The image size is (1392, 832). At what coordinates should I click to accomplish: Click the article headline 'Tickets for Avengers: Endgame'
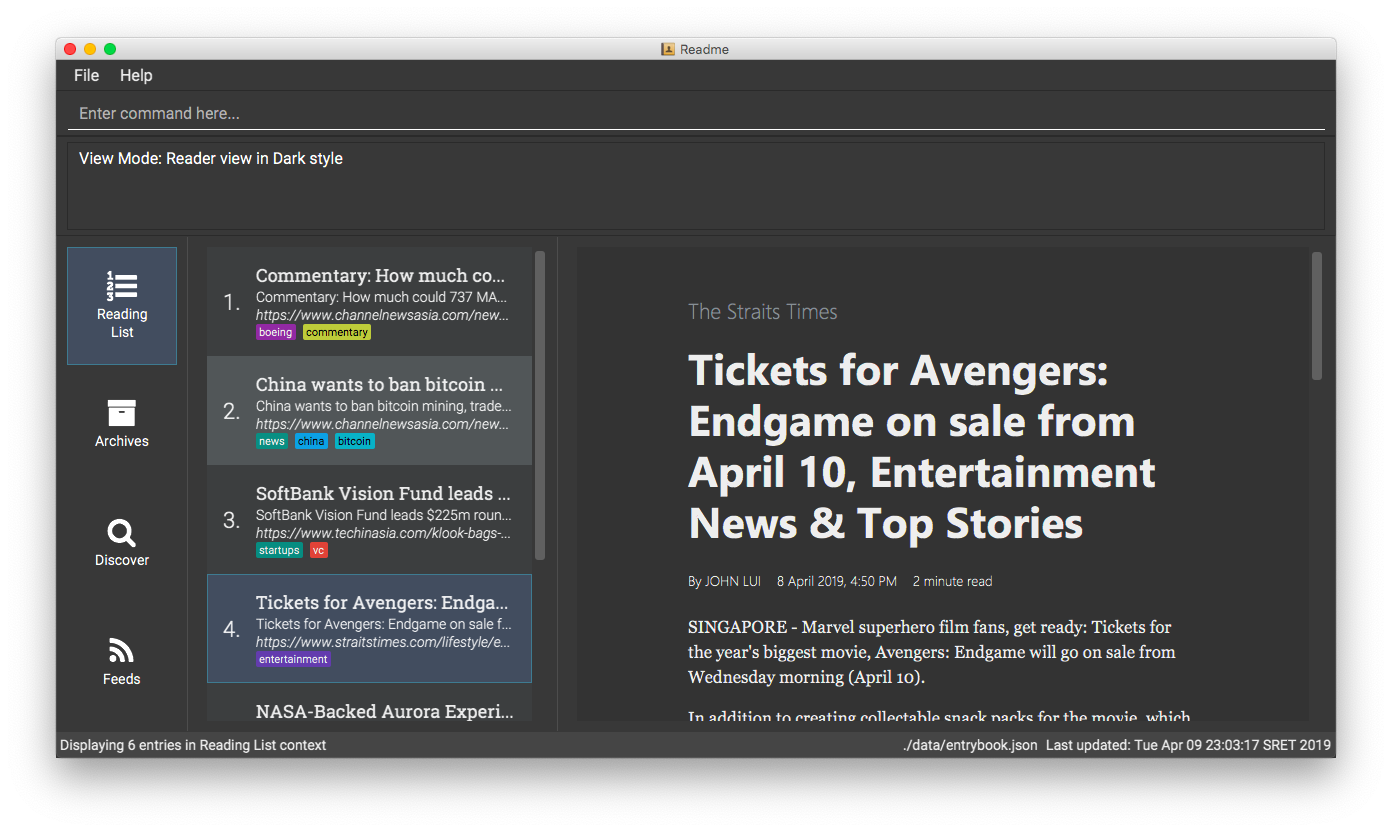(x=922, y=447)
